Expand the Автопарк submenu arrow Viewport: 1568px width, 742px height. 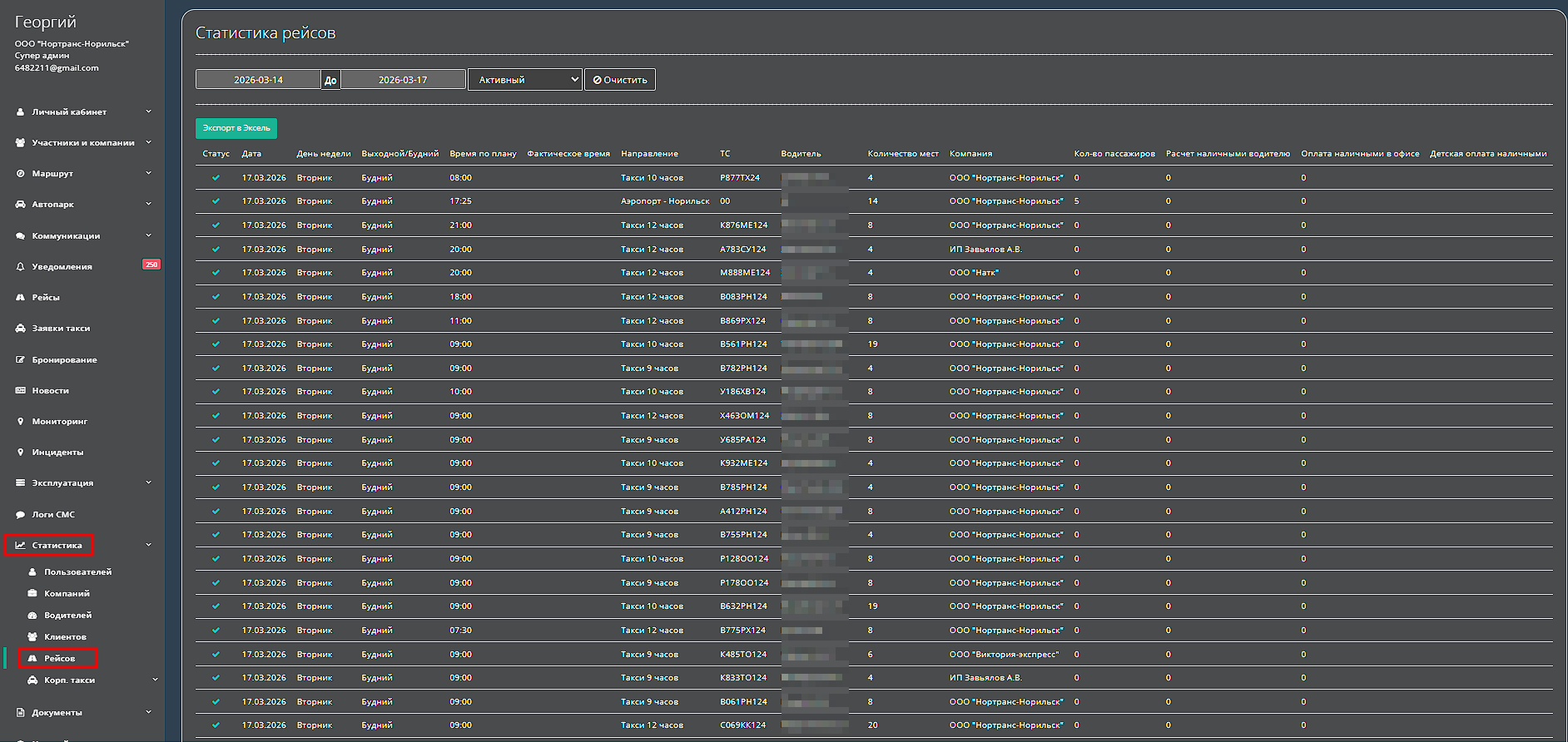tap(149, 204)
